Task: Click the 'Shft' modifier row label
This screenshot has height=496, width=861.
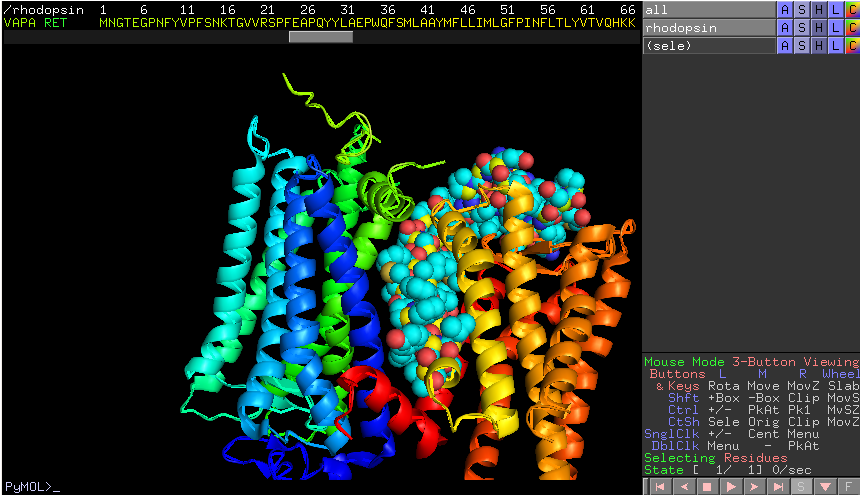Action: [x=684, y=398]
